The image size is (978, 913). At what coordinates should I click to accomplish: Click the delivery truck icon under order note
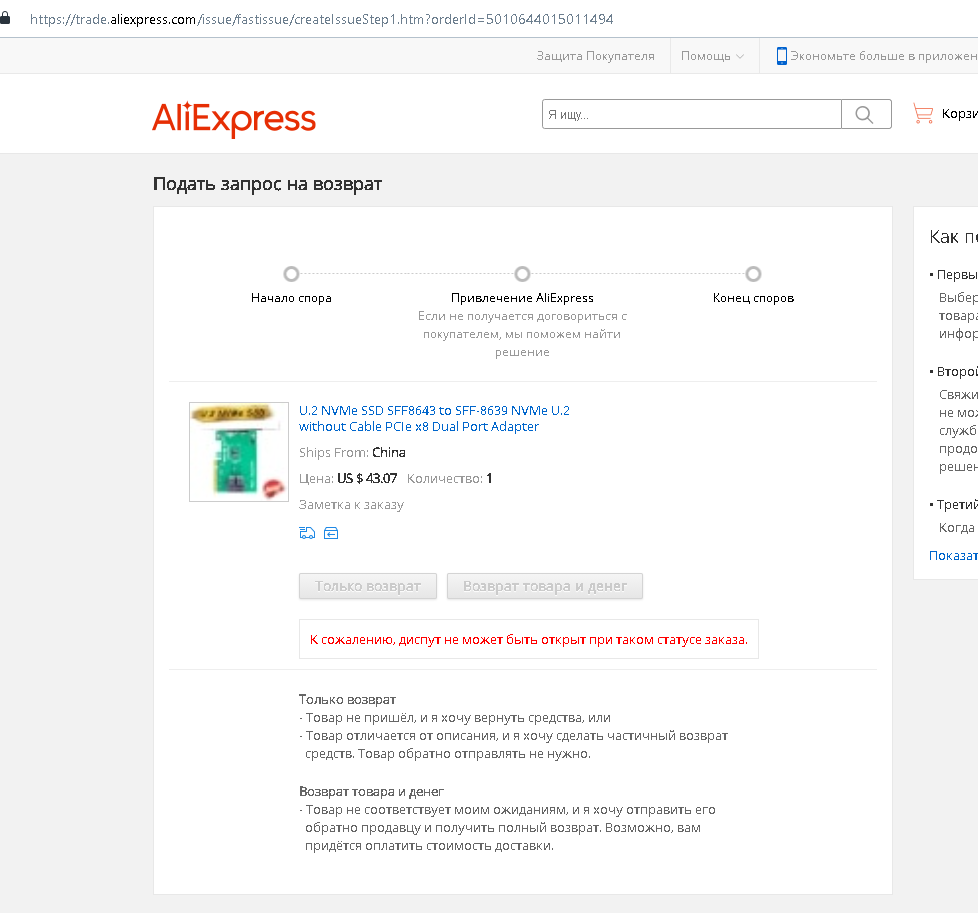[x=307, y=533]
